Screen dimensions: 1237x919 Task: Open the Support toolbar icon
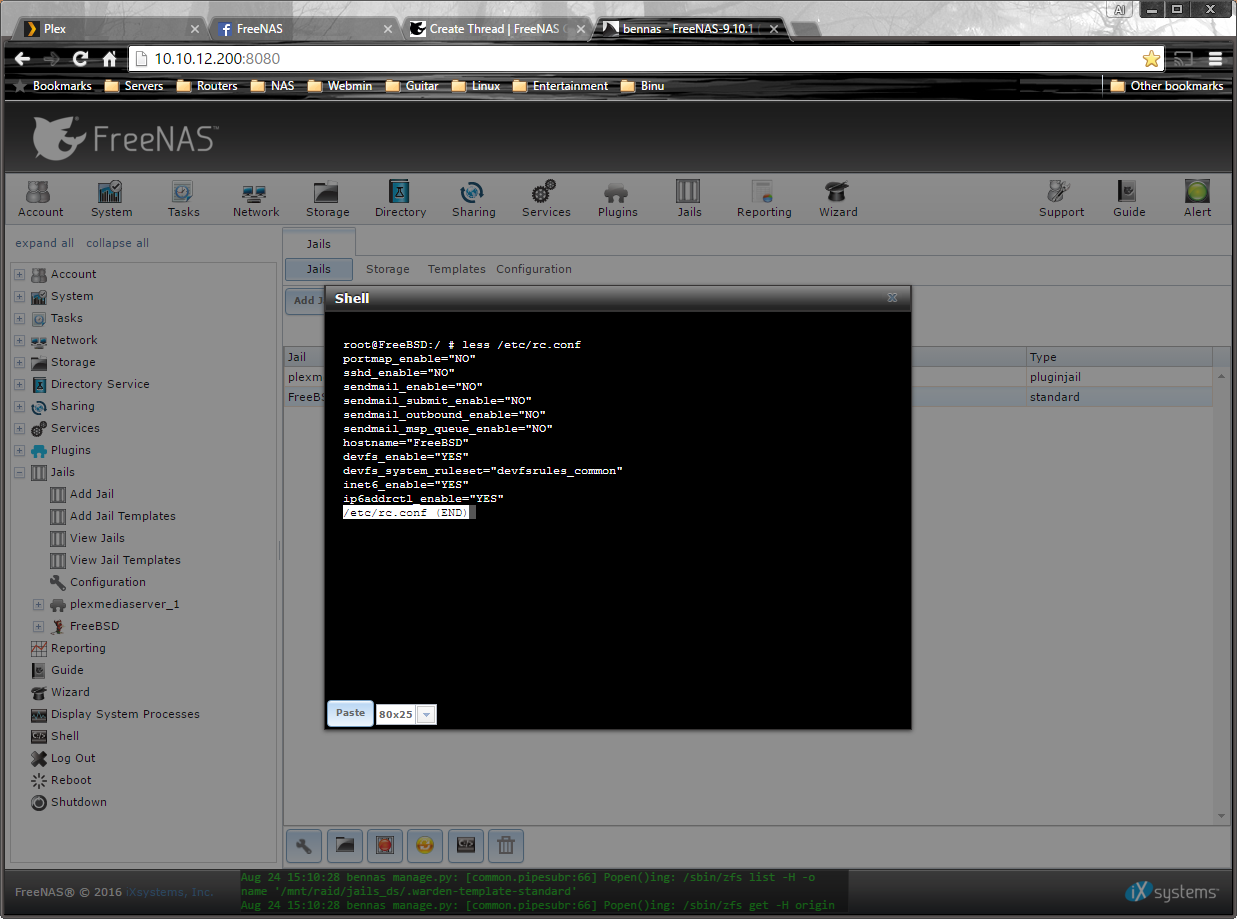tap(1061, 198)
